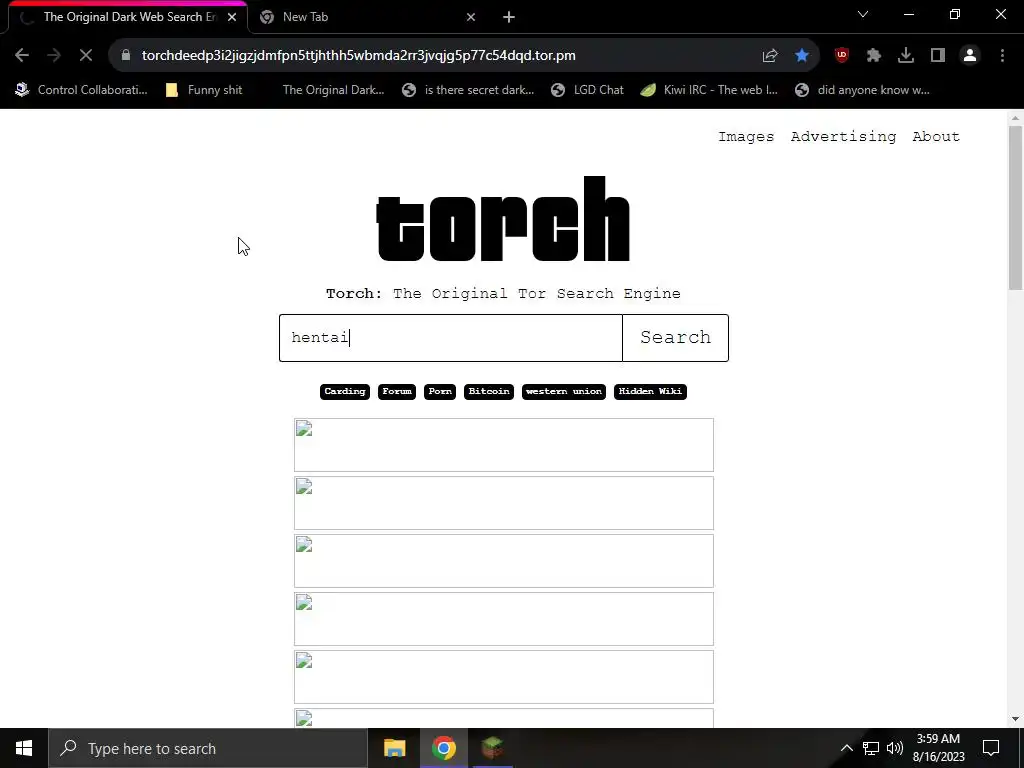
Task: Click the fifth broken banner image
Action: [504, 677]
